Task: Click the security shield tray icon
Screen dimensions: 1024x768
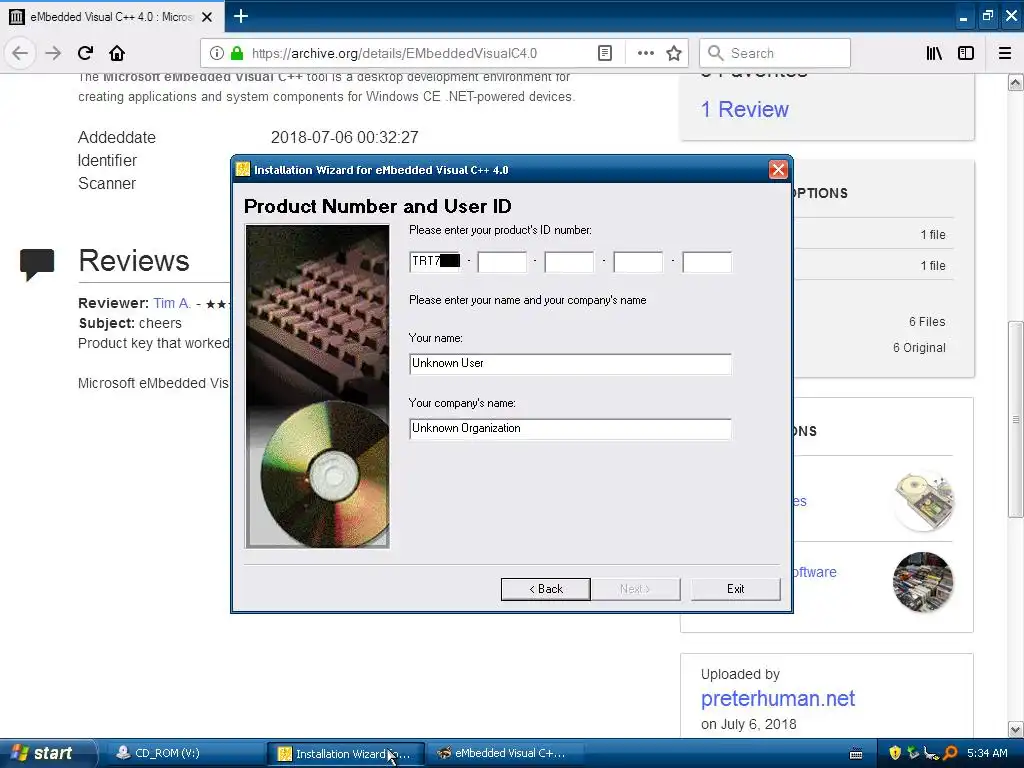Action: [895, 753]
